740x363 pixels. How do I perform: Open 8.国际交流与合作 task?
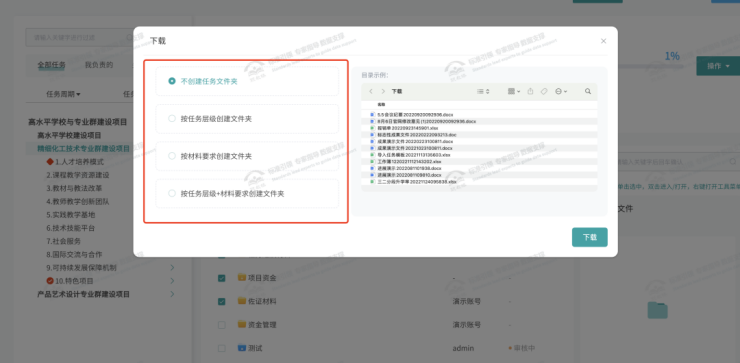(x=74, y=254)
